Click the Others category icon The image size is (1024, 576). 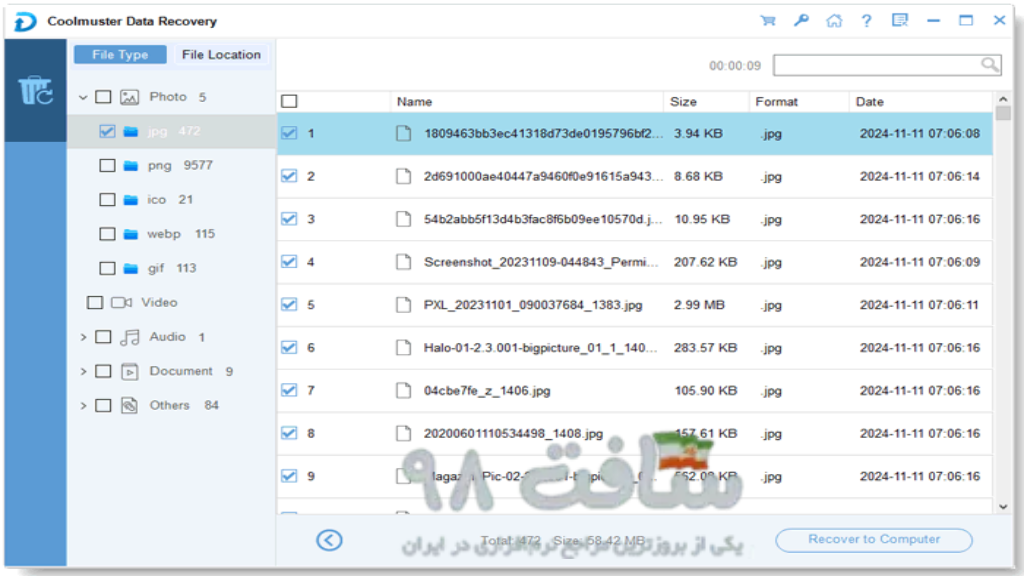pos(129,406)
